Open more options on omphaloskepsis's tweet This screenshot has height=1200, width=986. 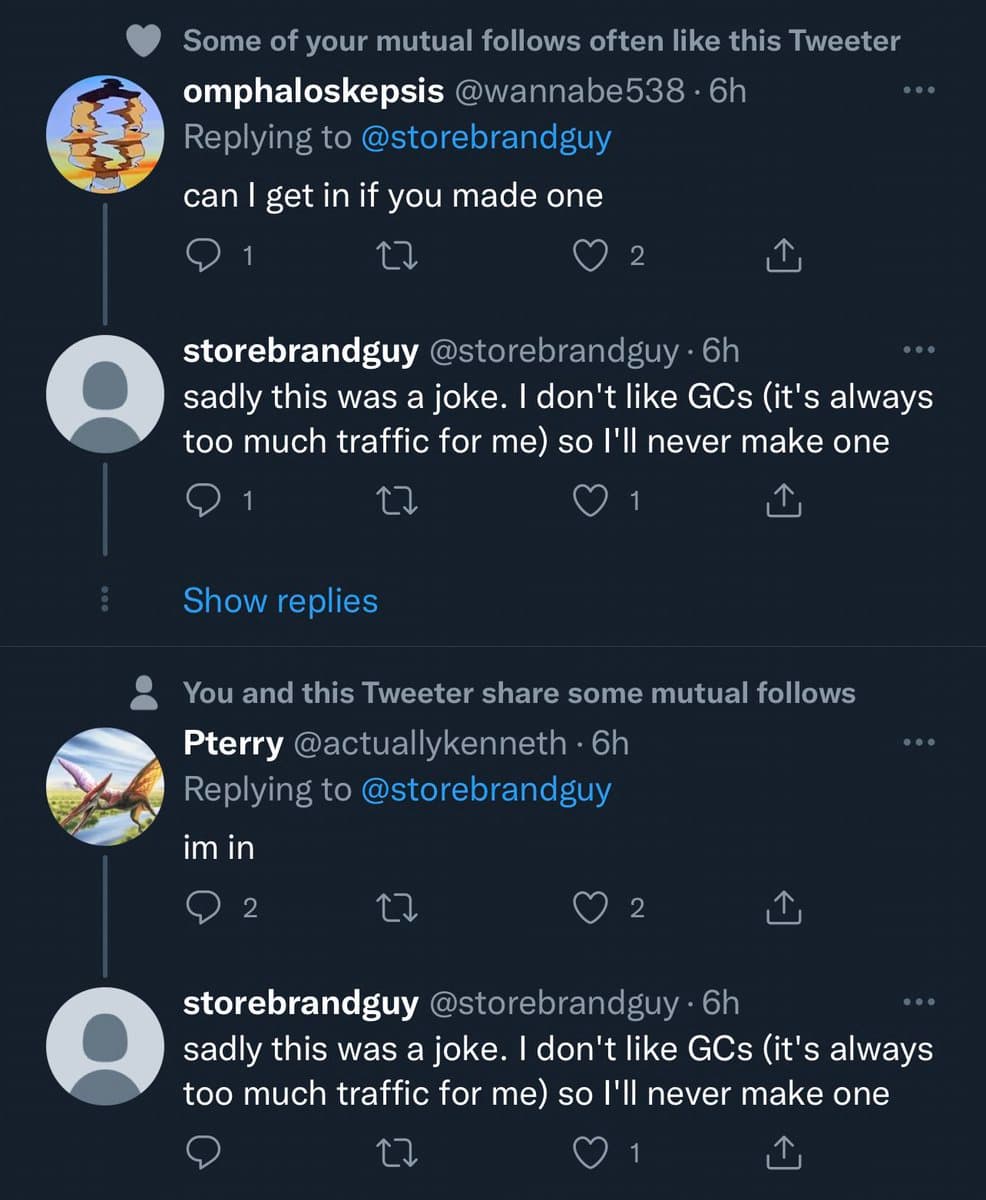tap(916, 91)
